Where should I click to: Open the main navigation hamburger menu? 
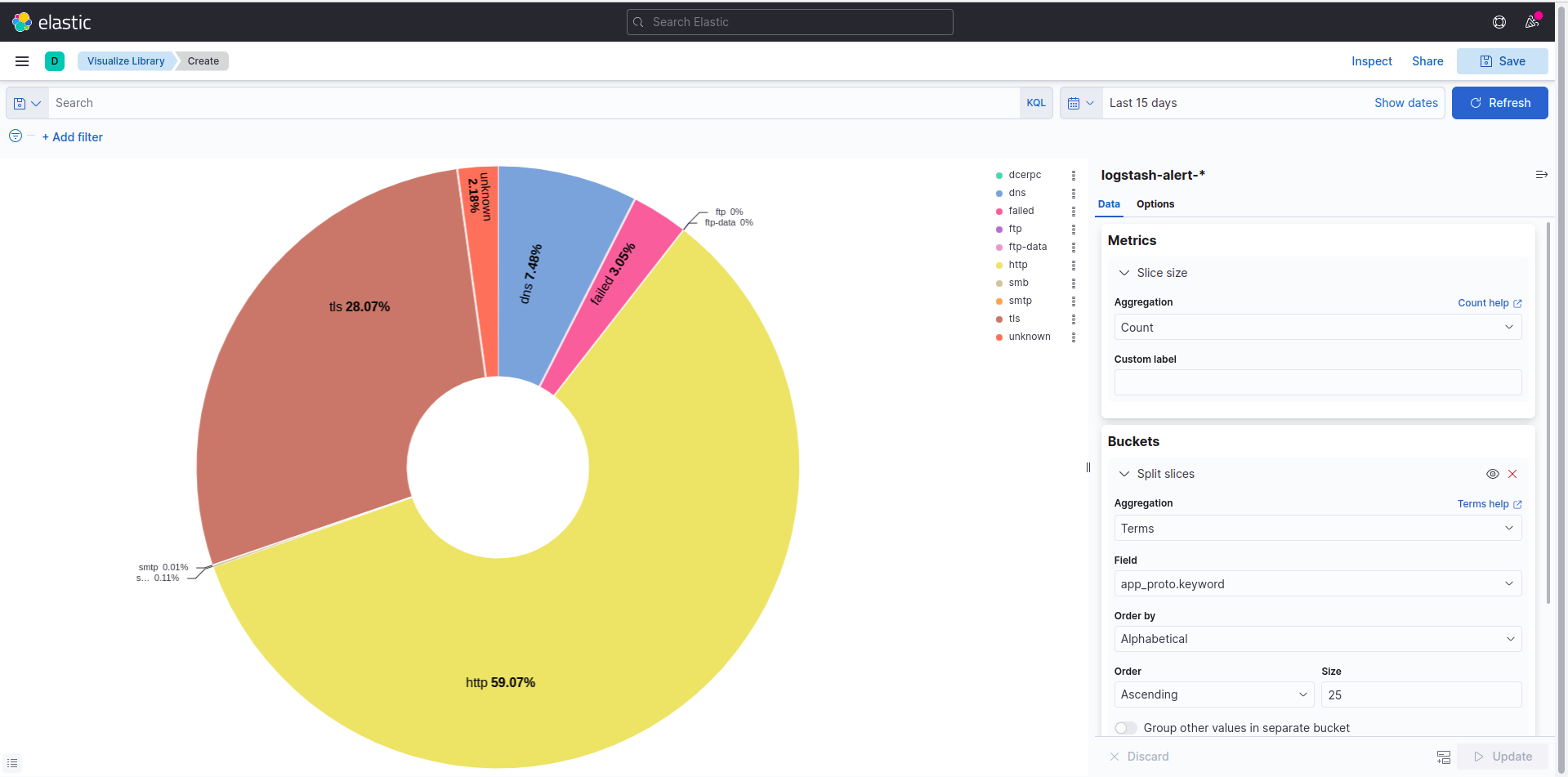click(x=22, y=61)
